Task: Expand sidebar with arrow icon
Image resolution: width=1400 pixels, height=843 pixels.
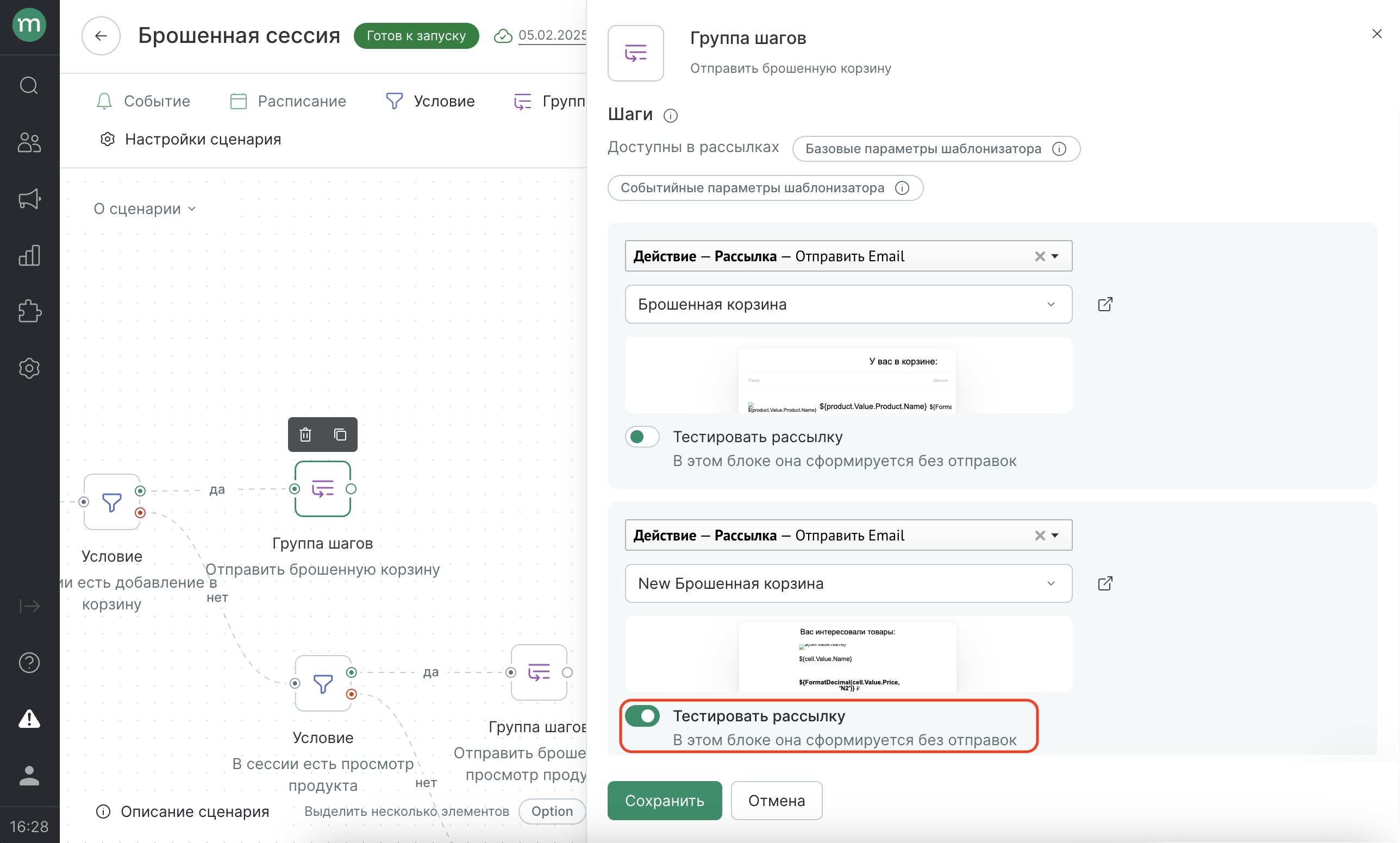Action: [x=29, y=606]
